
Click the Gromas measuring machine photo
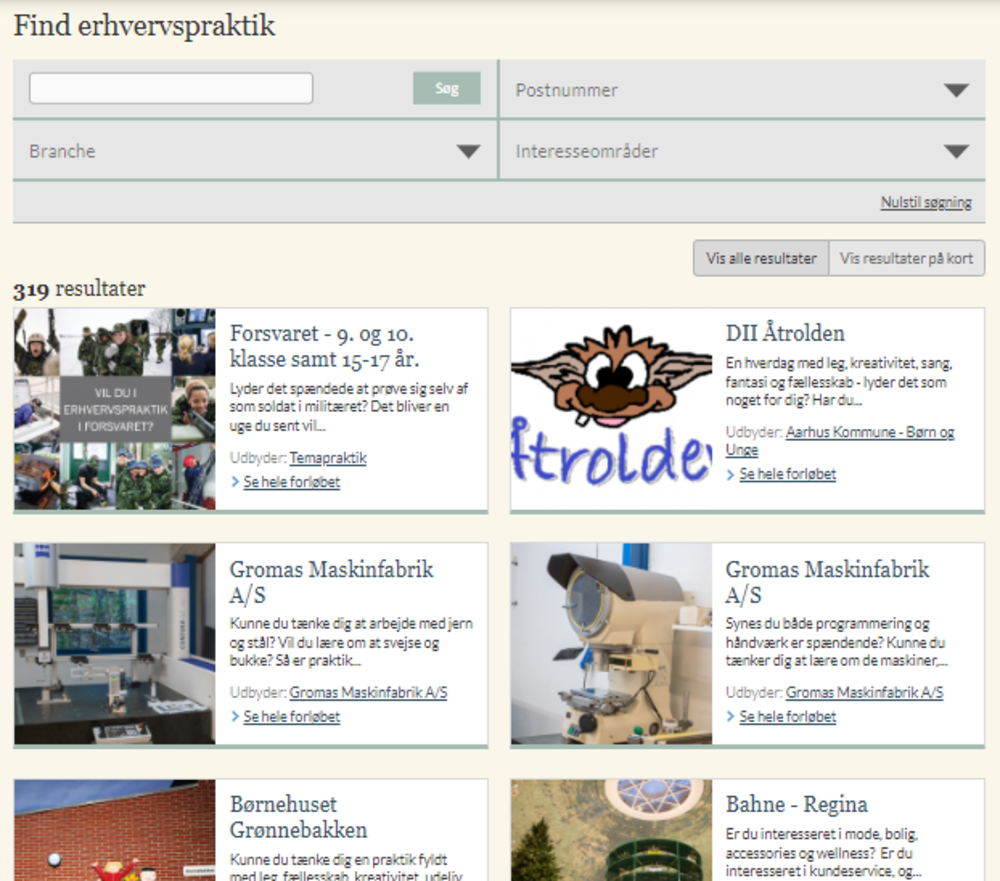pos(115,644)
